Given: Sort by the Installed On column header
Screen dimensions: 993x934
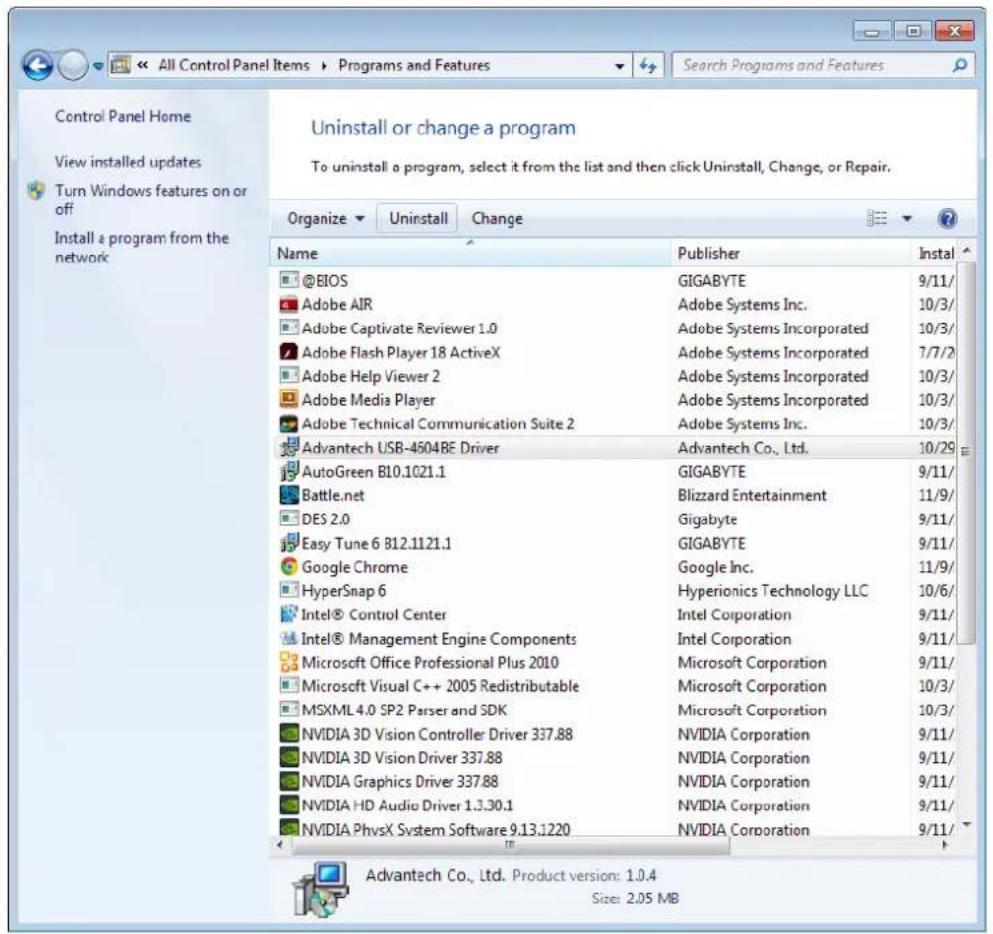Looking at the screenshot, I should point(936,253).
